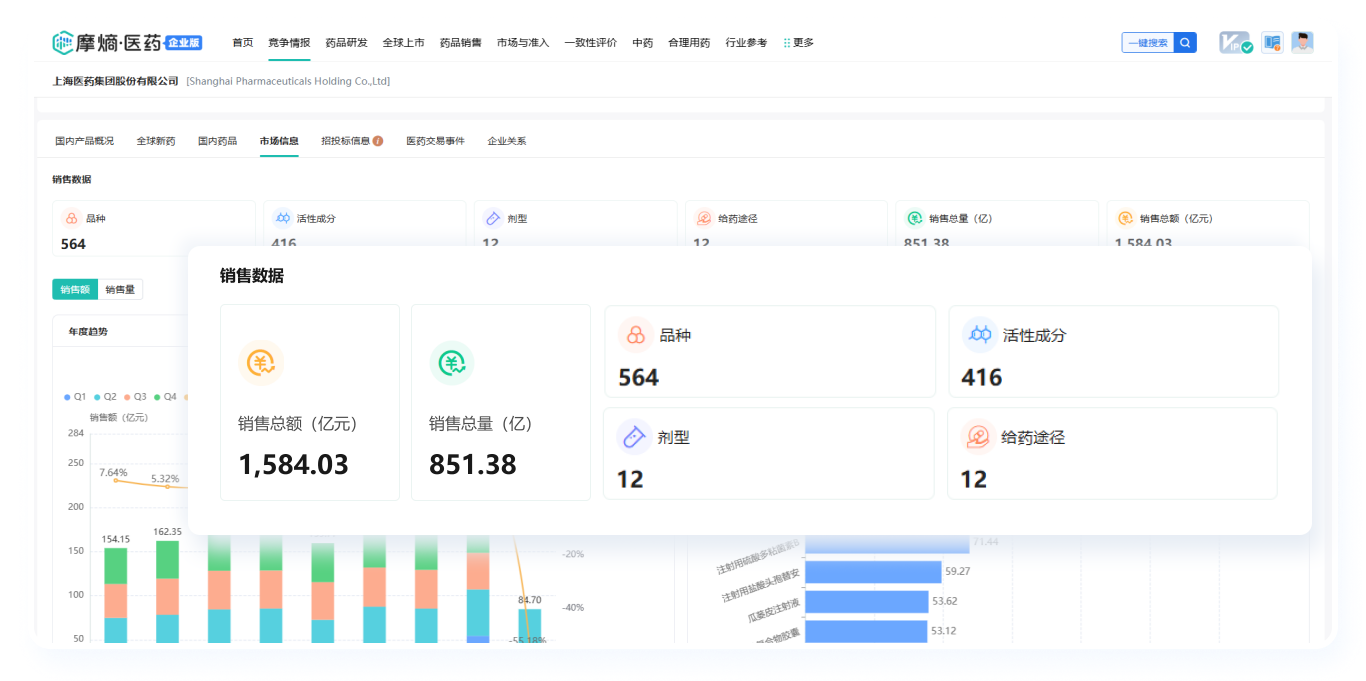Switch chart to 销售额 view
The height and width of the screenshot is (681, 1366).
75,289
